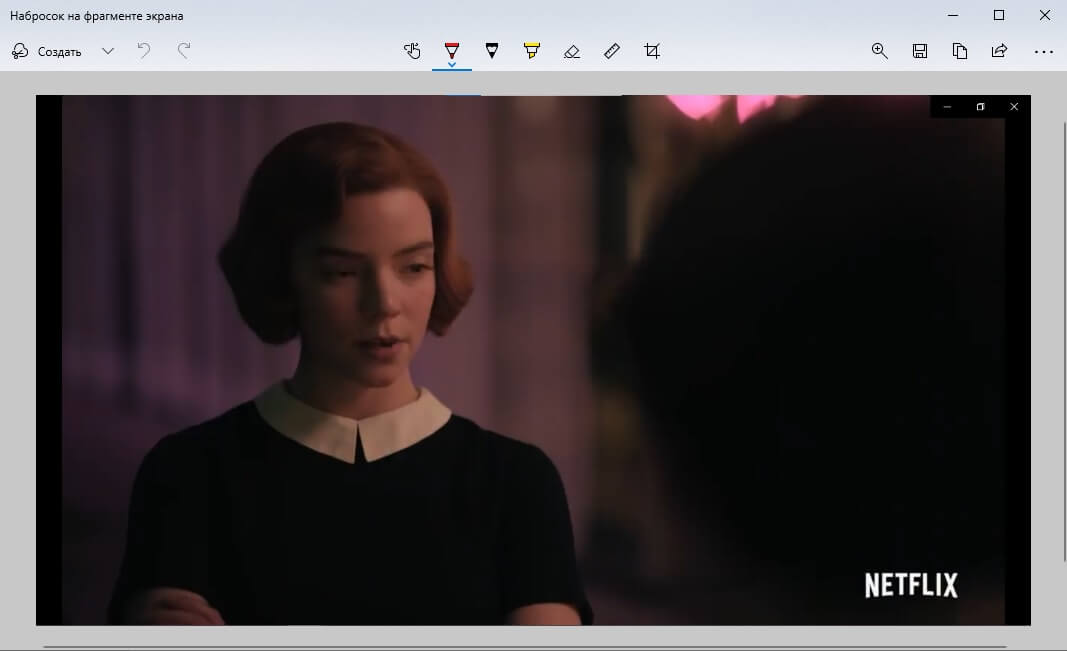Share the snip using share icon
The height and width of the screenshot is (651, 1067).
pos(999,51)
